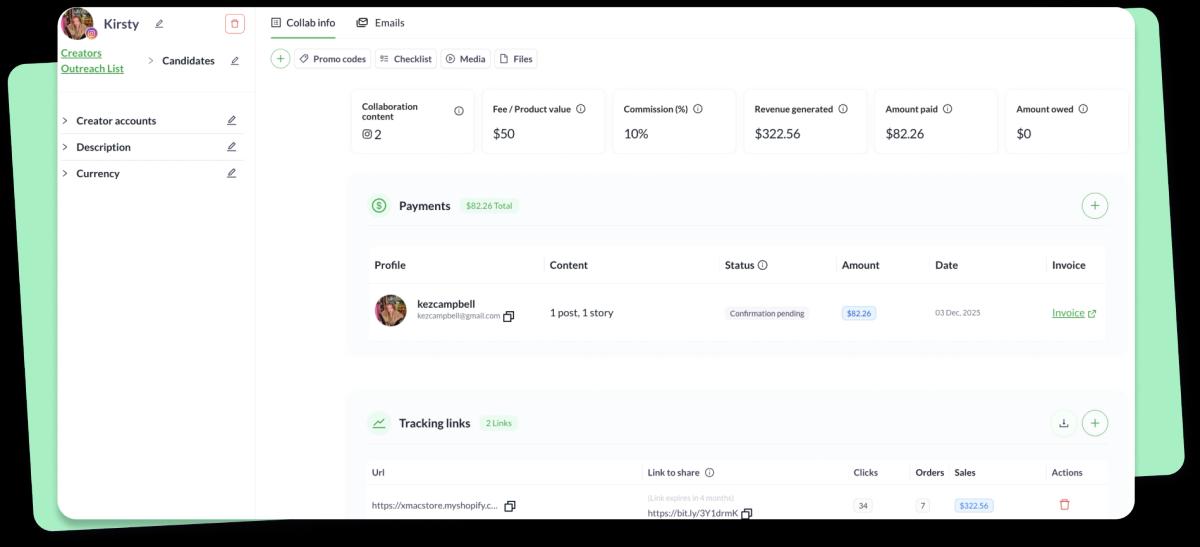Image resolution: width=1200 pixels, height=547 pixels.
Task: Click Kirsty's profile avatar
Action: [x=77, y=24]
